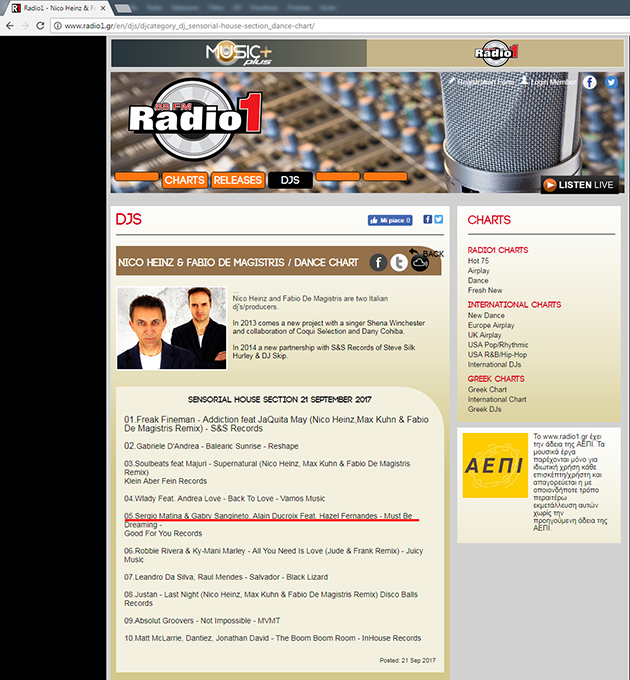Open the Music Plus banner
Viewport: 630px width, 680px height.
(x=239, y=53)
